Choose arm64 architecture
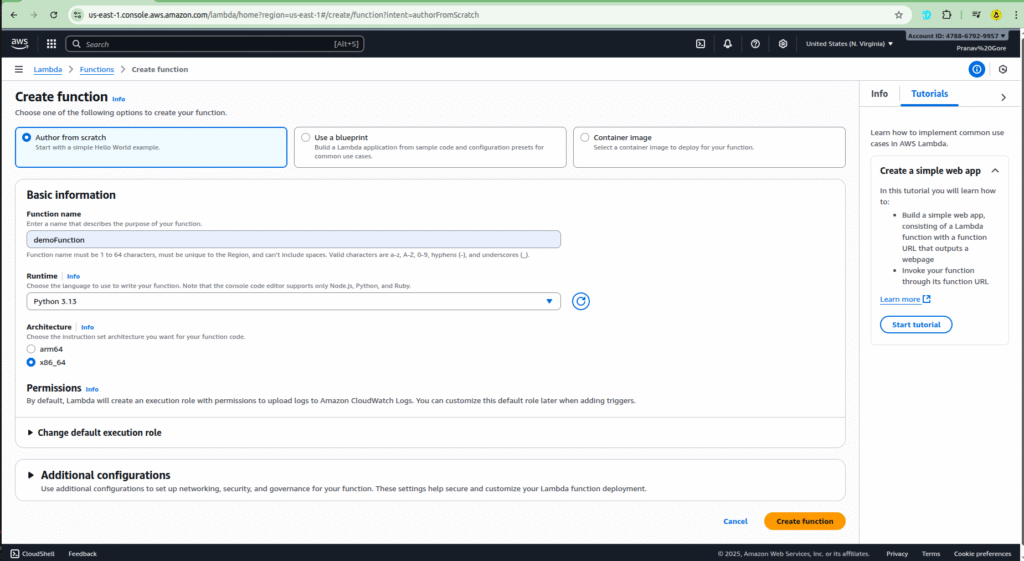The width and height of the screenshot is (1024, 561). click(31, 349)
